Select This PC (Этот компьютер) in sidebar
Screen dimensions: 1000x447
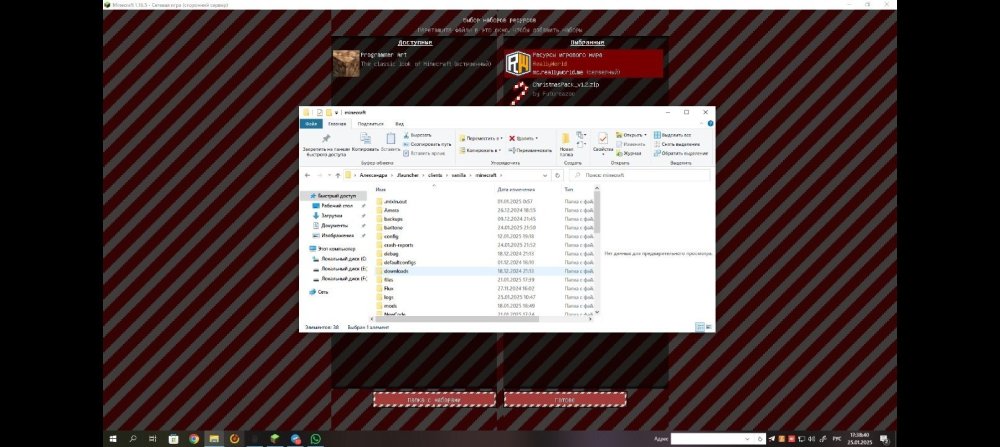click(333, 249)
